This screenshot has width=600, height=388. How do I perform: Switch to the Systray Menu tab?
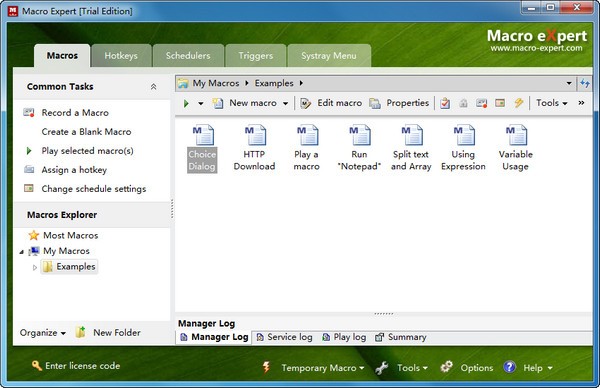tap(329, 56)
